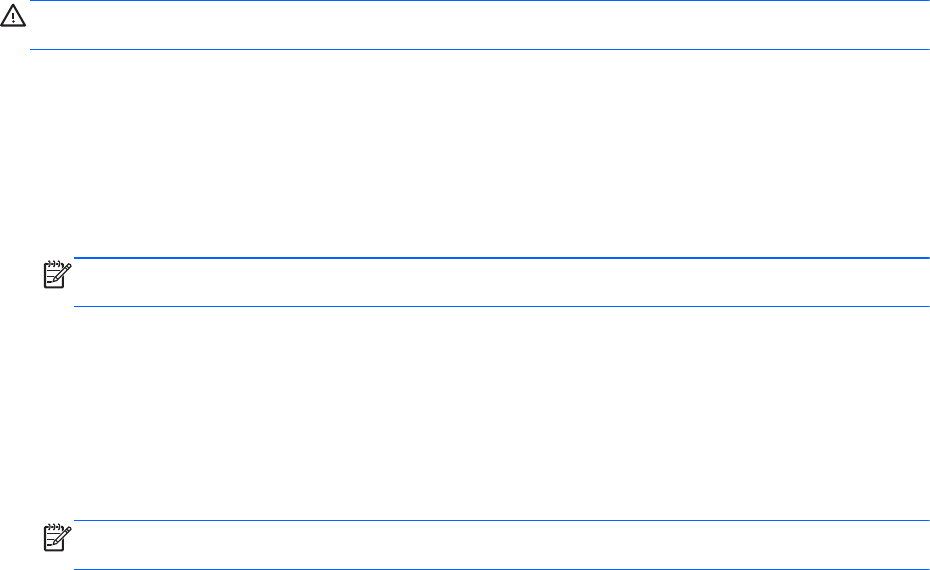
Task: Click right end of line beneath caution section
Action: pos(928,49)
